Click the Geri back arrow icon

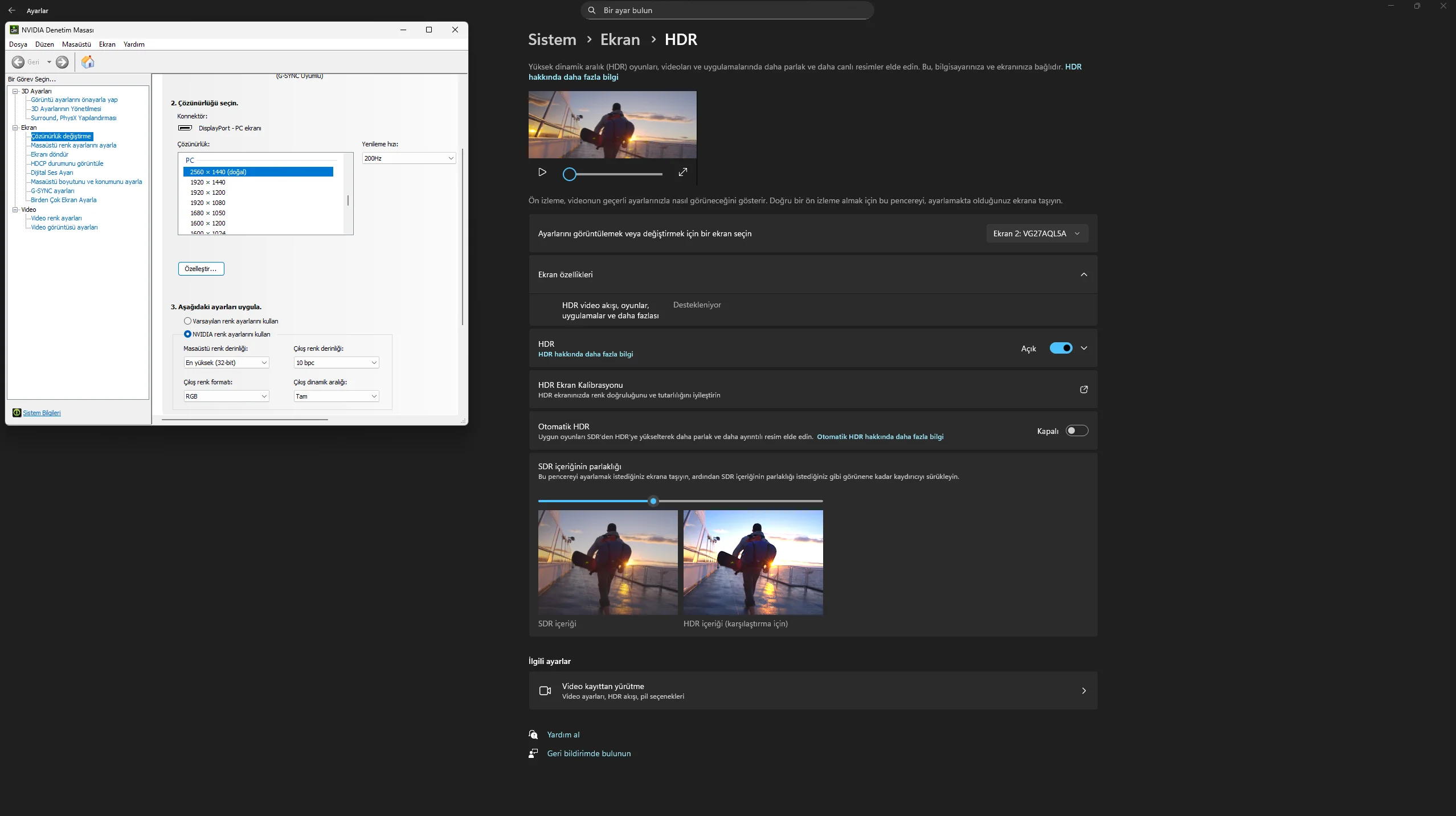coord(18,62)
